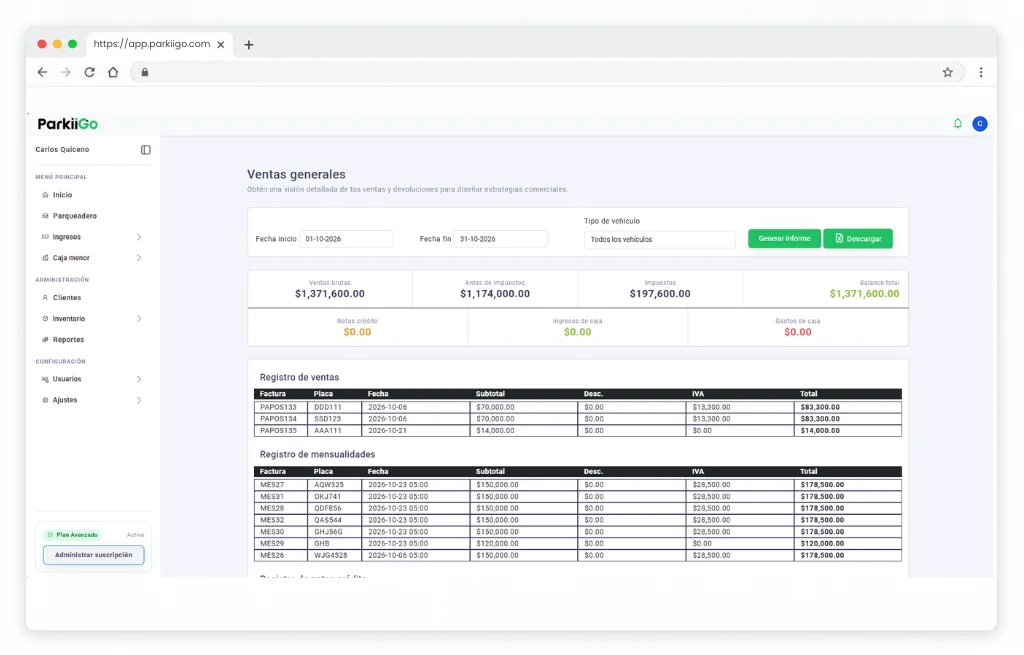Bookmark page with star icon
Viewport: 1024px width, 655px height.
pyautogui.click(x=948, y=72)
